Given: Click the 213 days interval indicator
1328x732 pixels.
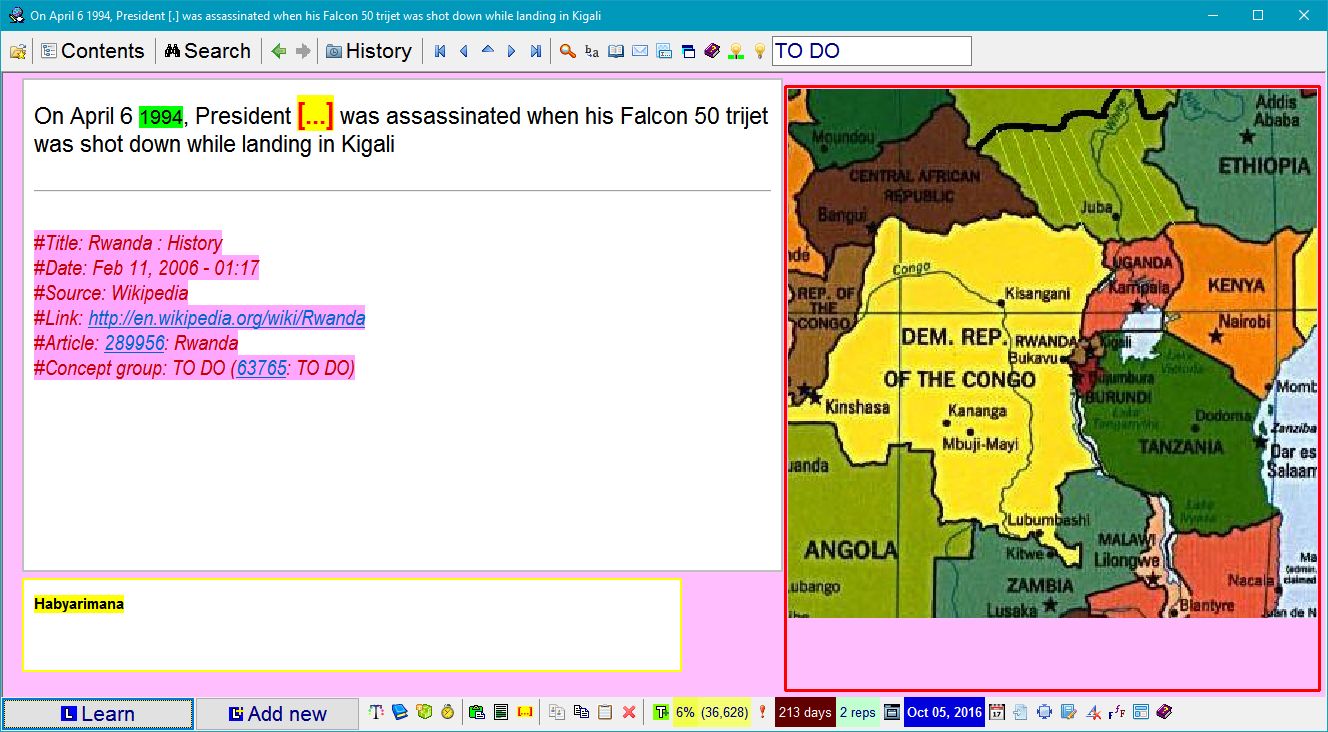Looking at the screenshot, I should (x=804, y=713).
